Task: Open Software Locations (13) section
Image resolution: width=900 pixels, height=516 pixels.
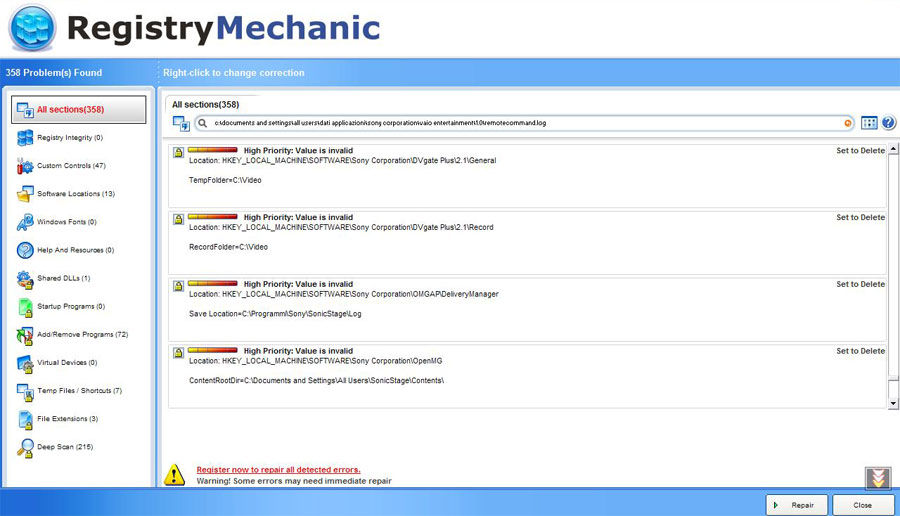Action: click(76, 194)
